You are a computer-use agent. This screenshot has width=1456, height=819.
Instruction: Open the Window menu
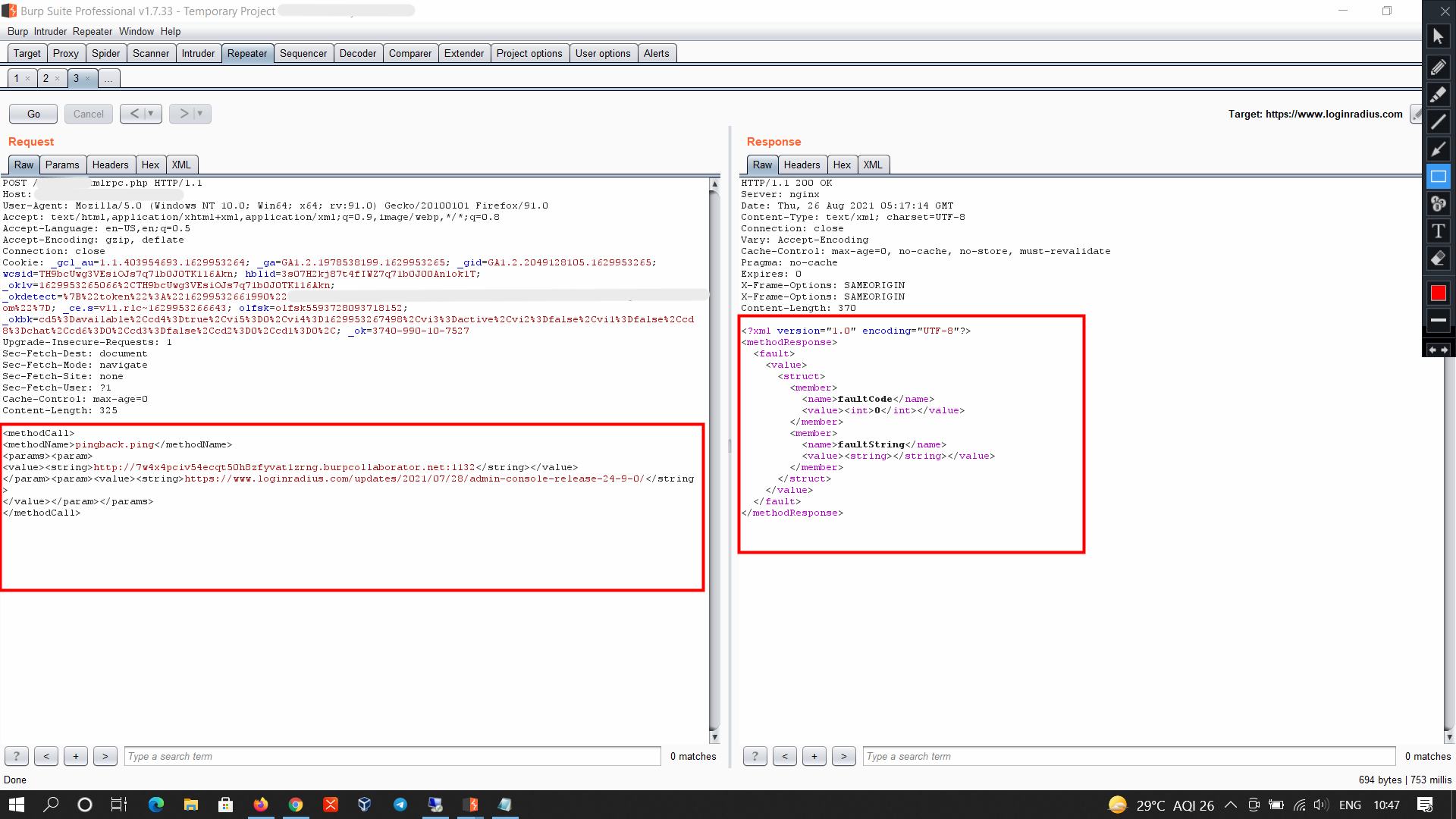coord(136,31)
